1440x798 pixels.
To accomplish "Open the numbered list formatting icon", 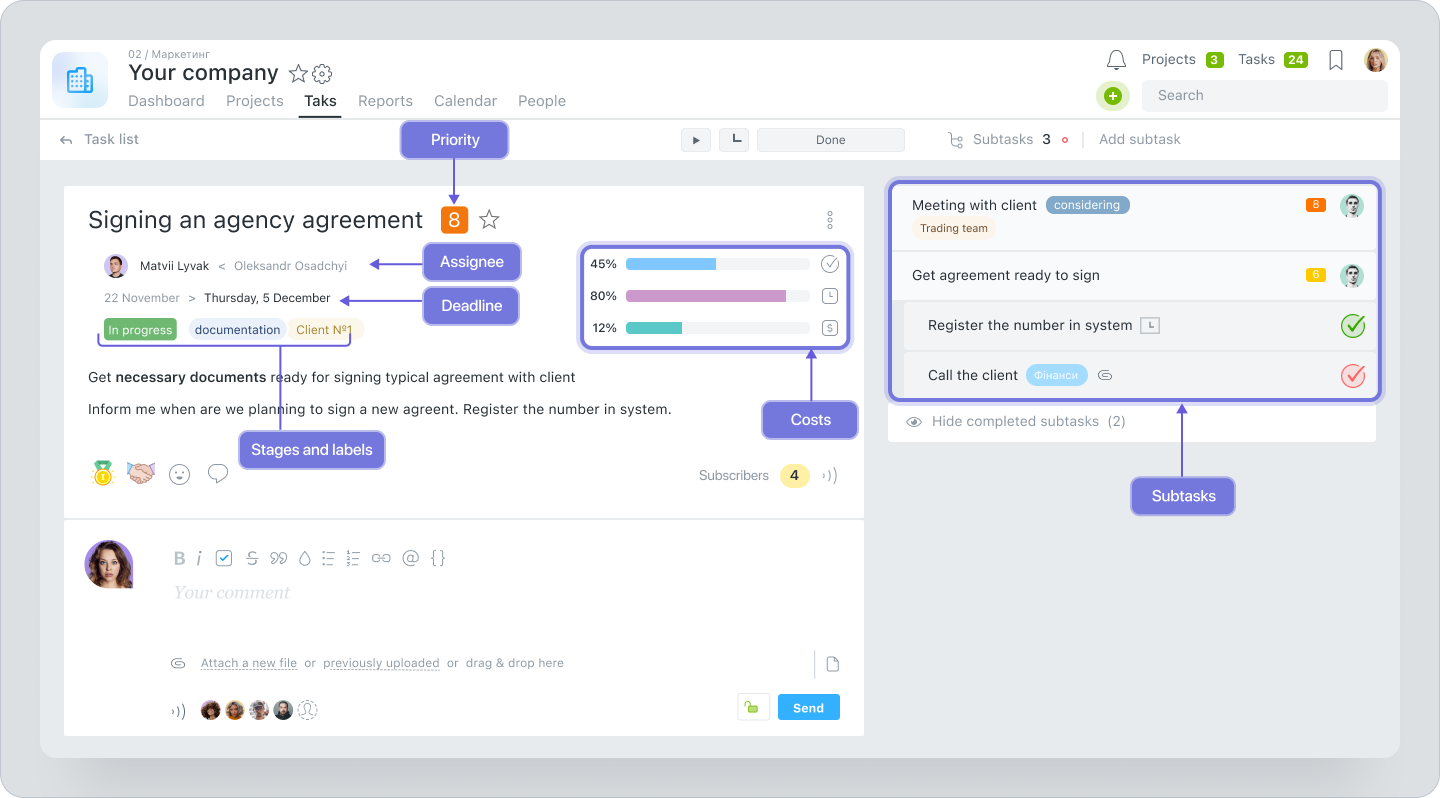I will pos(353,558).
